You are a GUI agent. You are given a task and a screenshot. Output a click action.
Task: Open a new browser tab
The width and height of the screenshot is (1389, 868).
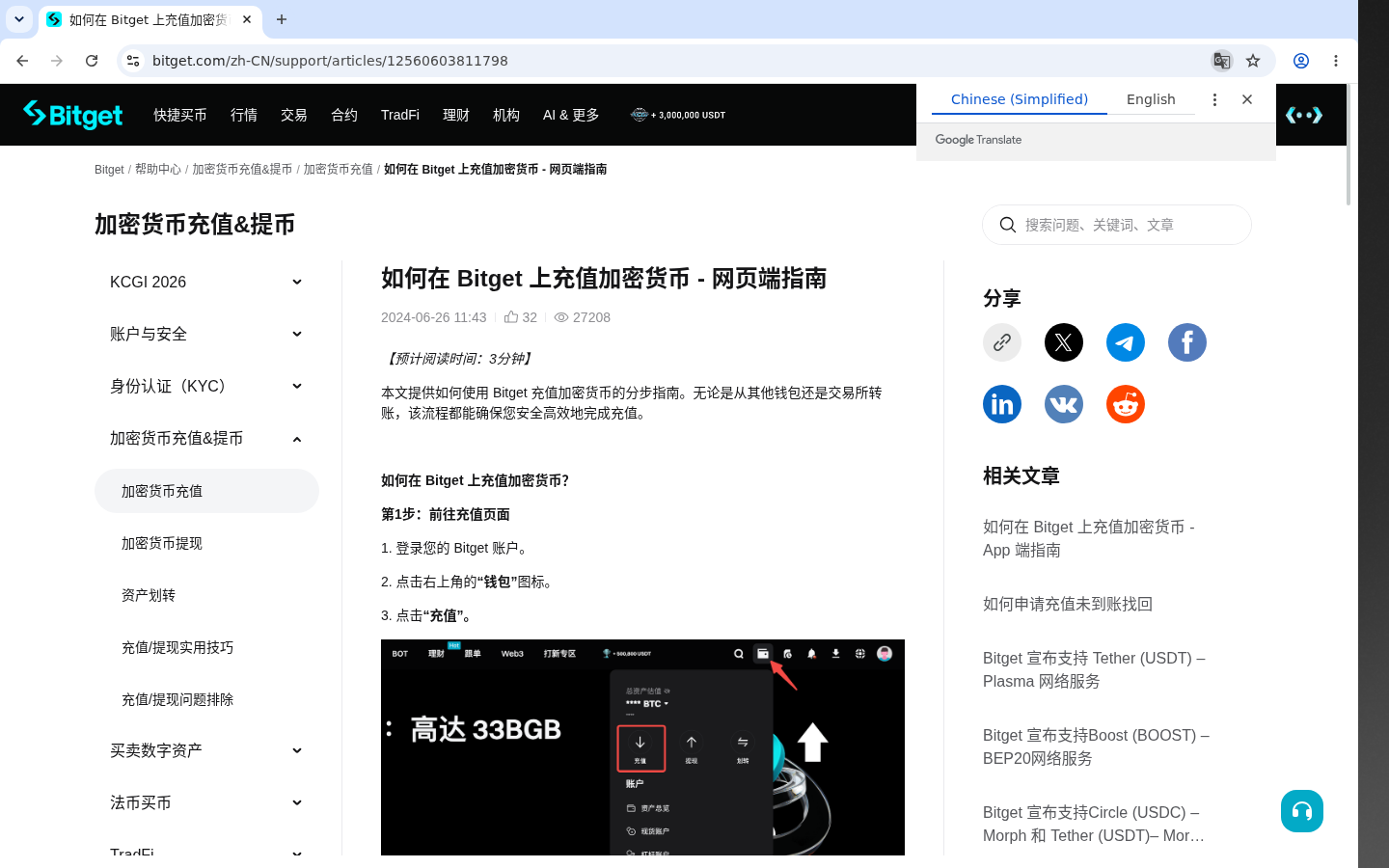pos(282,19)
